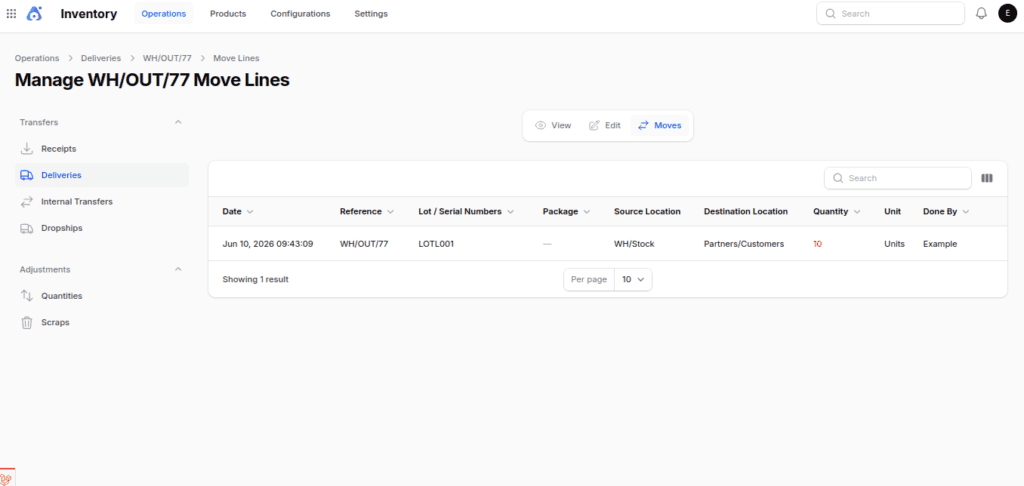This screenshot has width=1024, height=486.
Task: Click the Quantities up-down arrows icon
Action: point(27,295)
